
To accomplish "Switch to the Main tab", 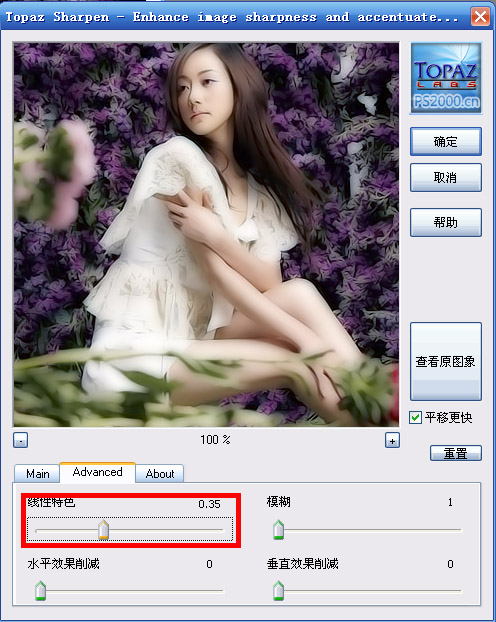I will pyautogui.click(x=37, y=473).
